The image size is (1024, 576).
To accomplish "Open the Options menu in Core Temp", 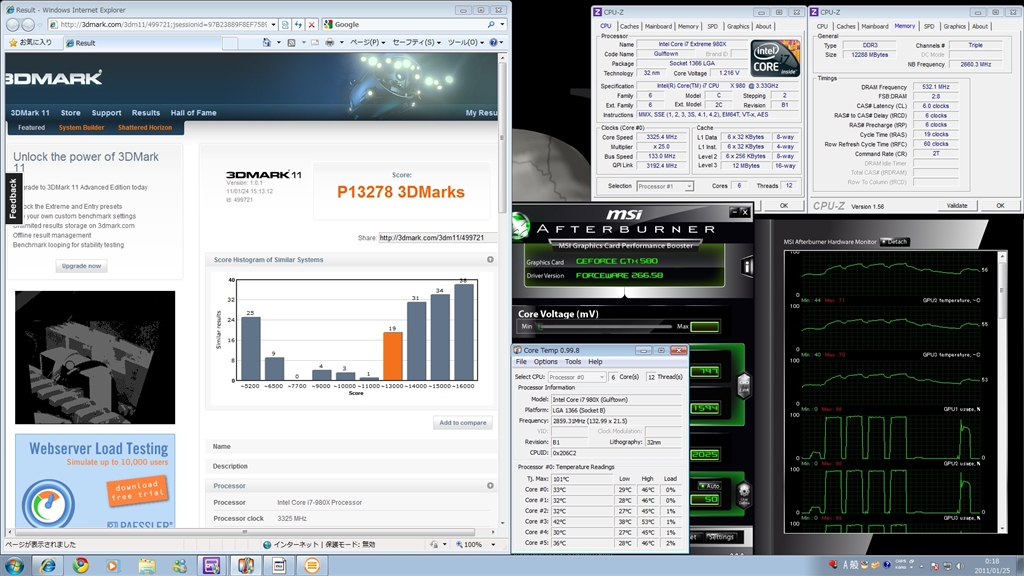I will click(x=545, y=361).
